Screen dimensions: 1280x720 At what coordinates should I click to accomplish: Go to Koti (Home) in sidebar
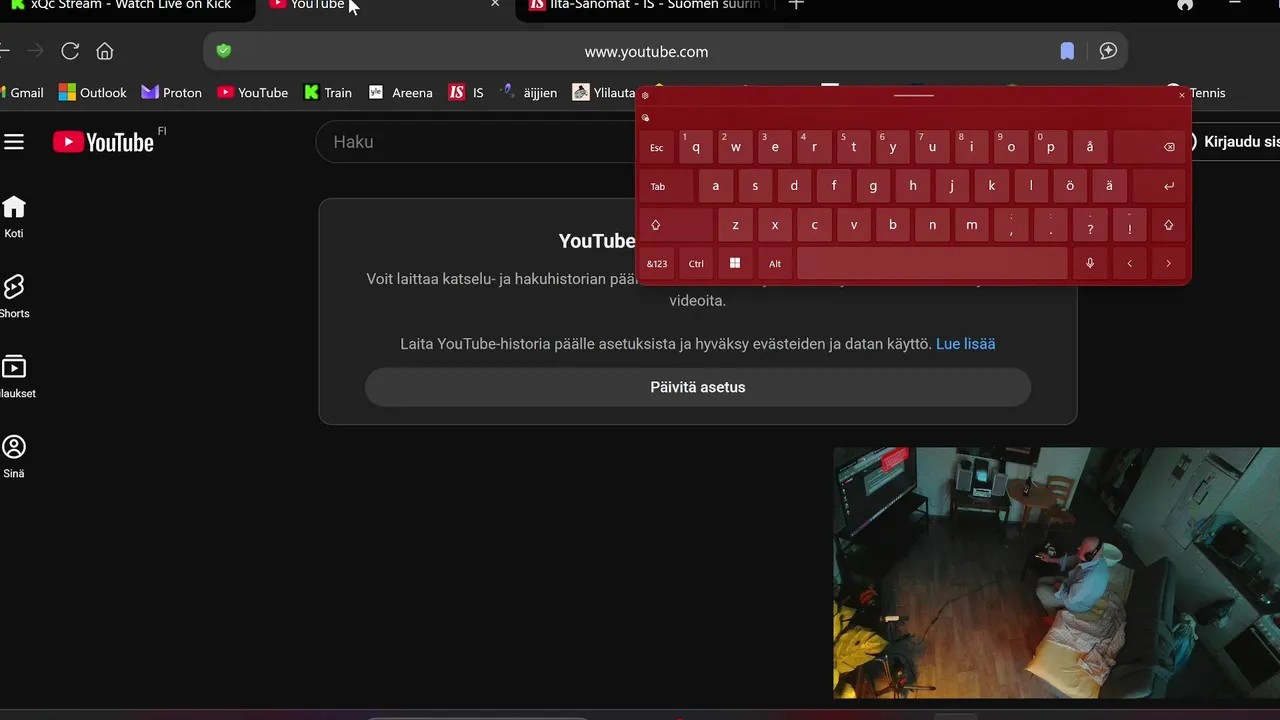14,217
